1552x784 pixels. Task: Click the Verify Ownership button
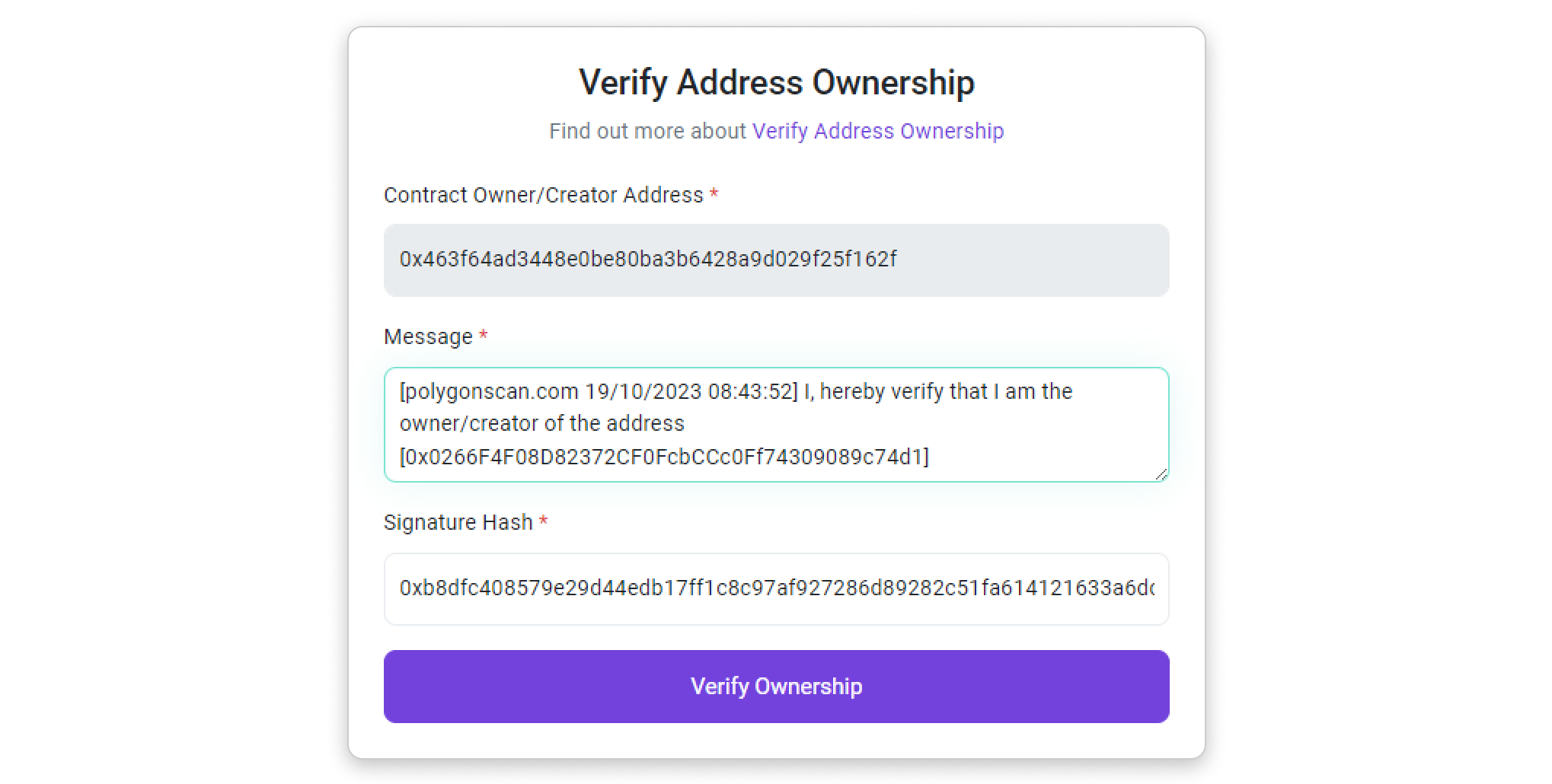pyautogui.click(x=776, y=686)
